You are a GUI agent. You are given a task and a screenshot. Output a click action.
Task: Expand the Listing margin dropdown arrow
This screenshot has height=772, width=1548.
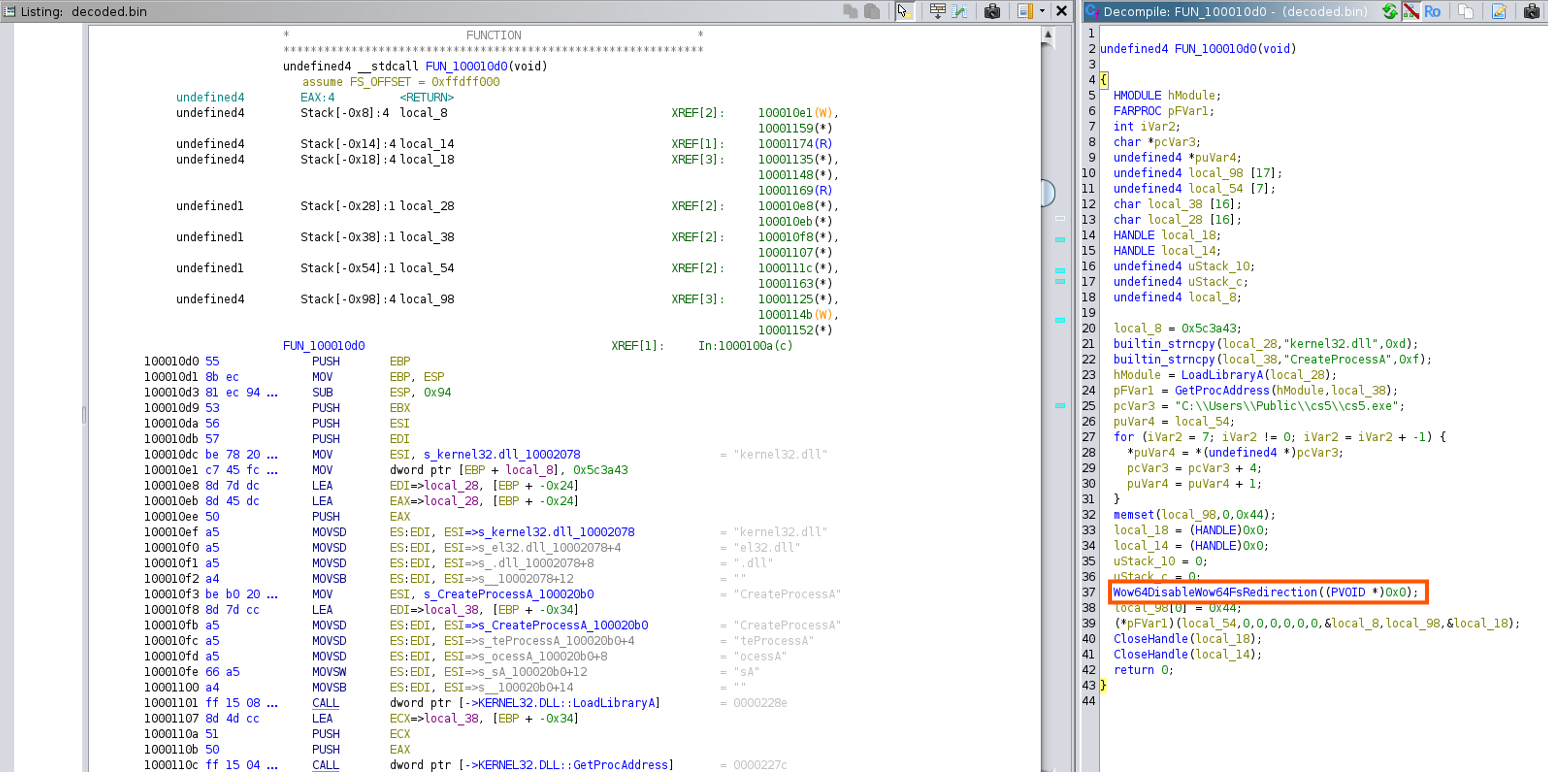pyautogui.click(x=1042, y=11)
